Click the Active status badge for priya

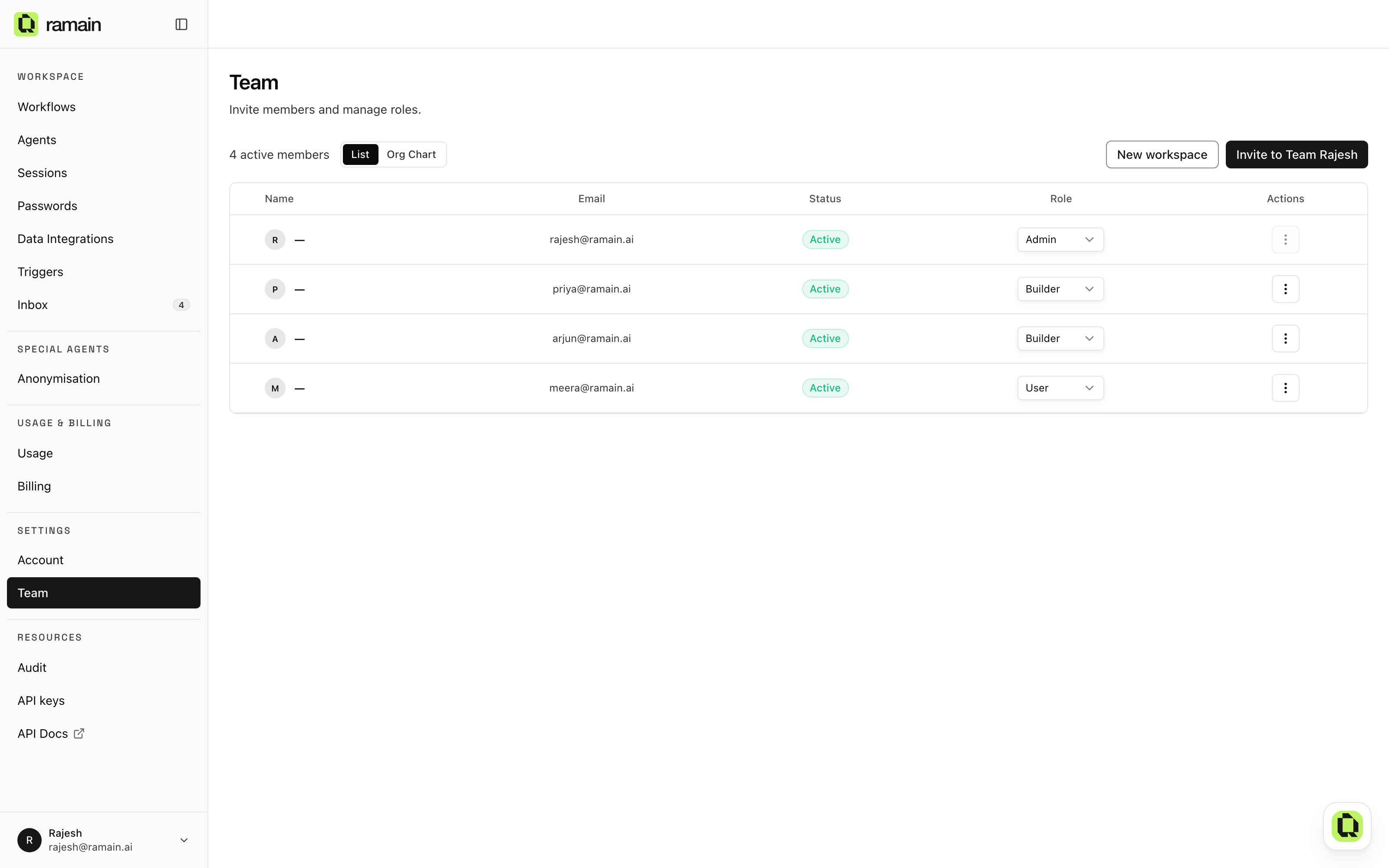click(825, 289)
